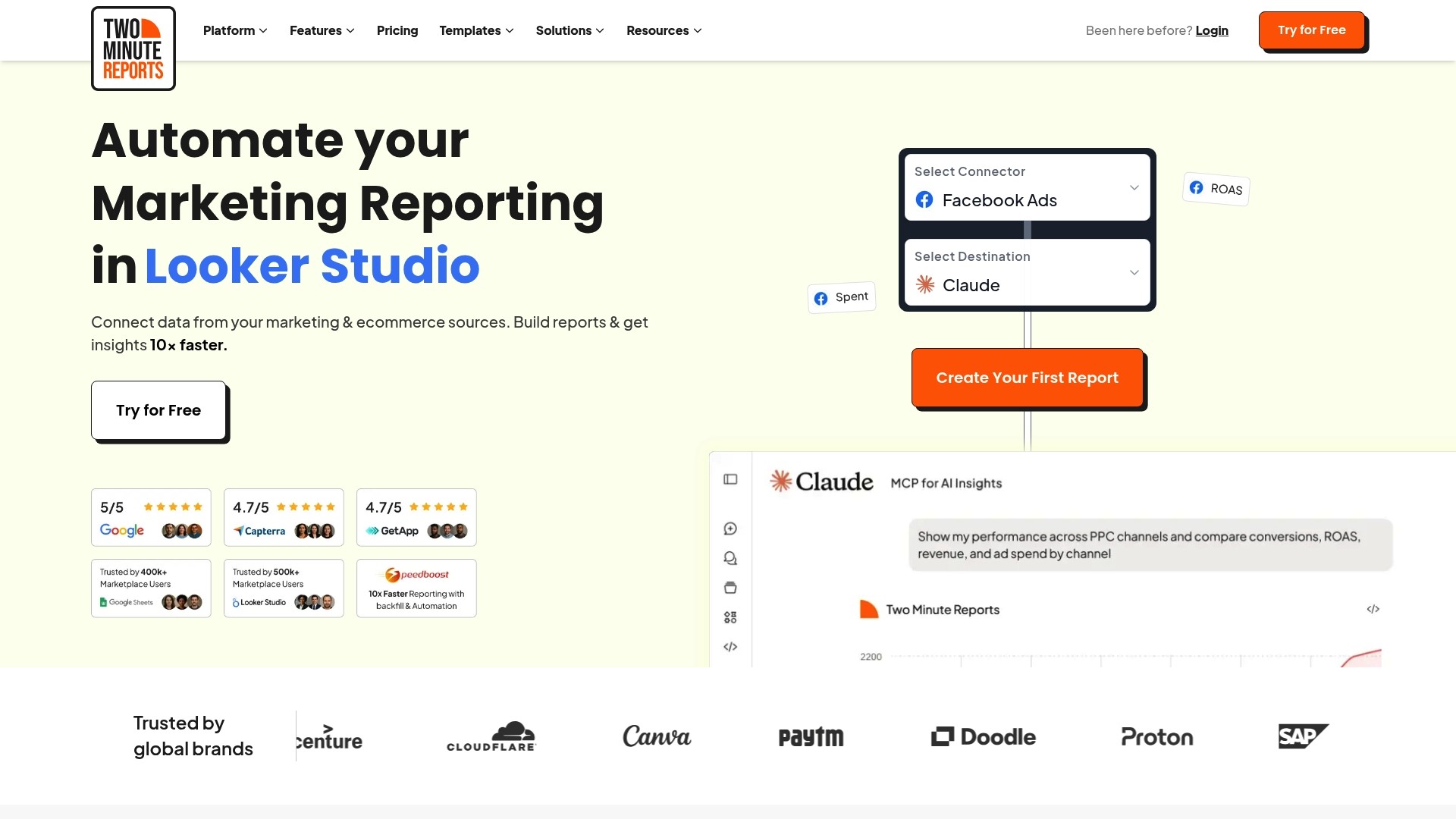Click the Two Minute Reports chat response label

pos(943,610)
